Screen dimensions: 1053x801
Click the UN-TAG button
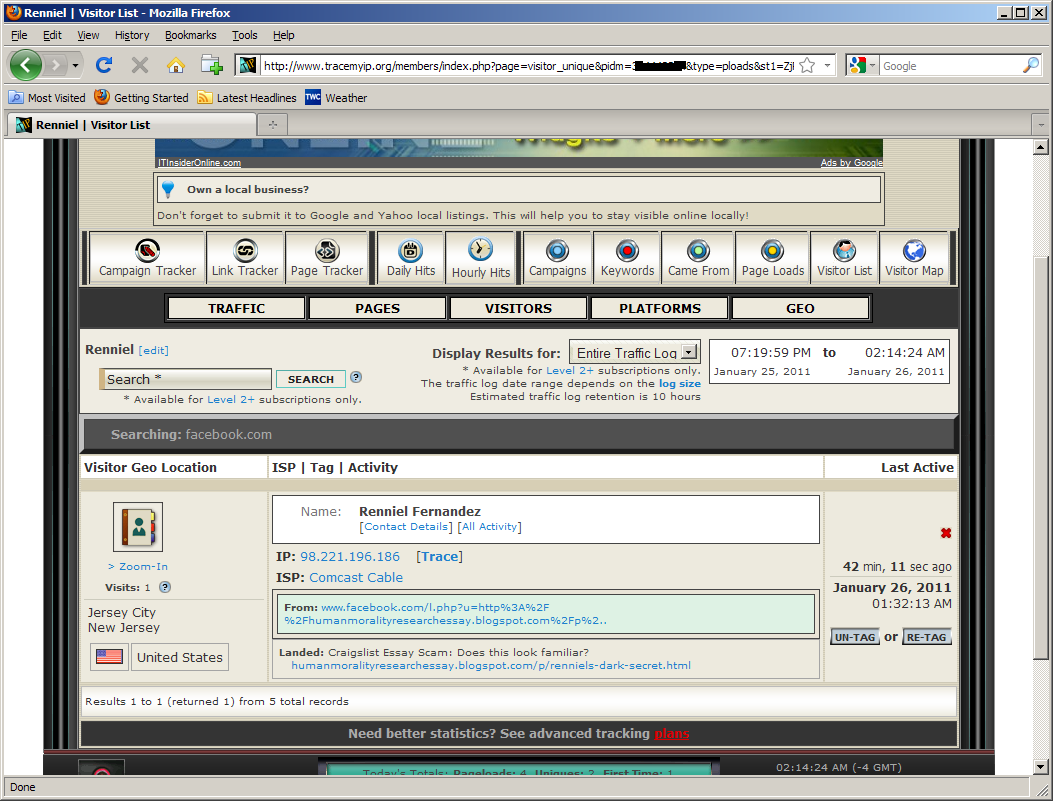point(855,637)
